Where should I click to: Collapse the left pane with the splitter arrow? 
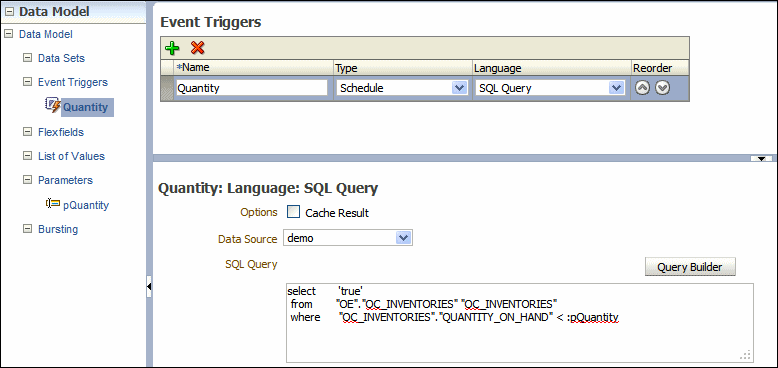149,287
